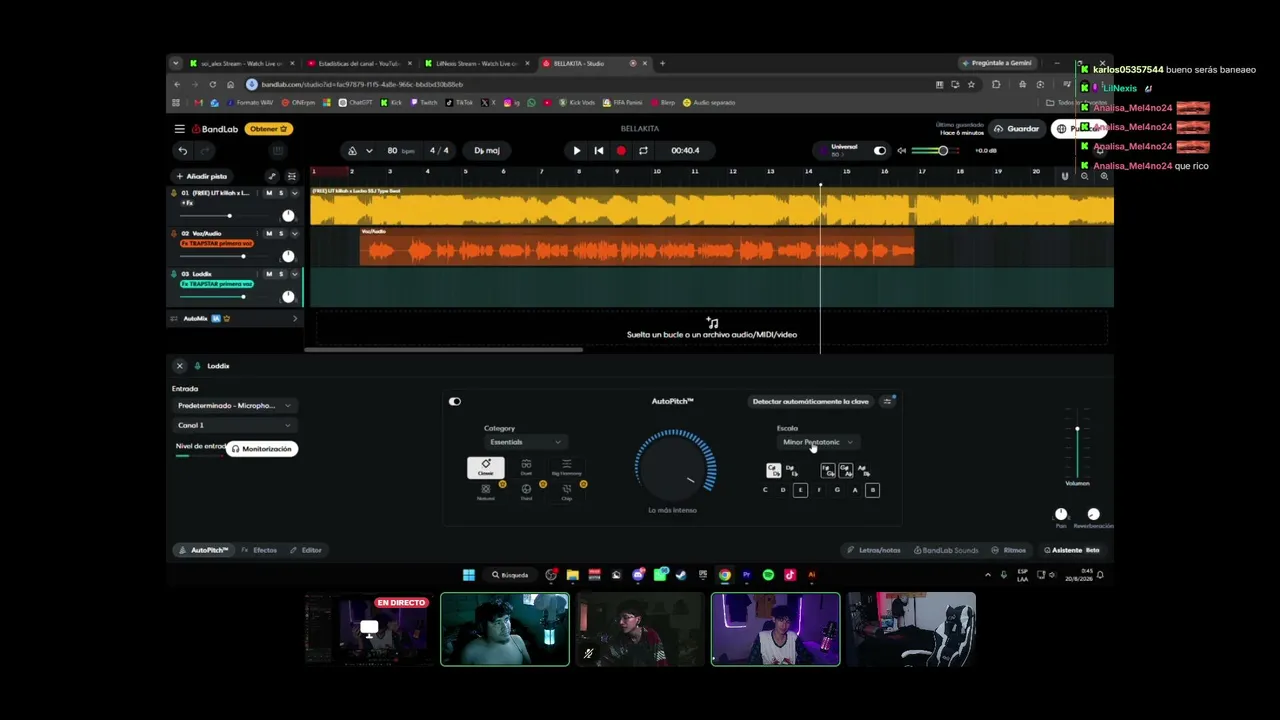Reload the BandLab page
The width and height of the screenshot is (1280, 720).
(x=213, y=84)
